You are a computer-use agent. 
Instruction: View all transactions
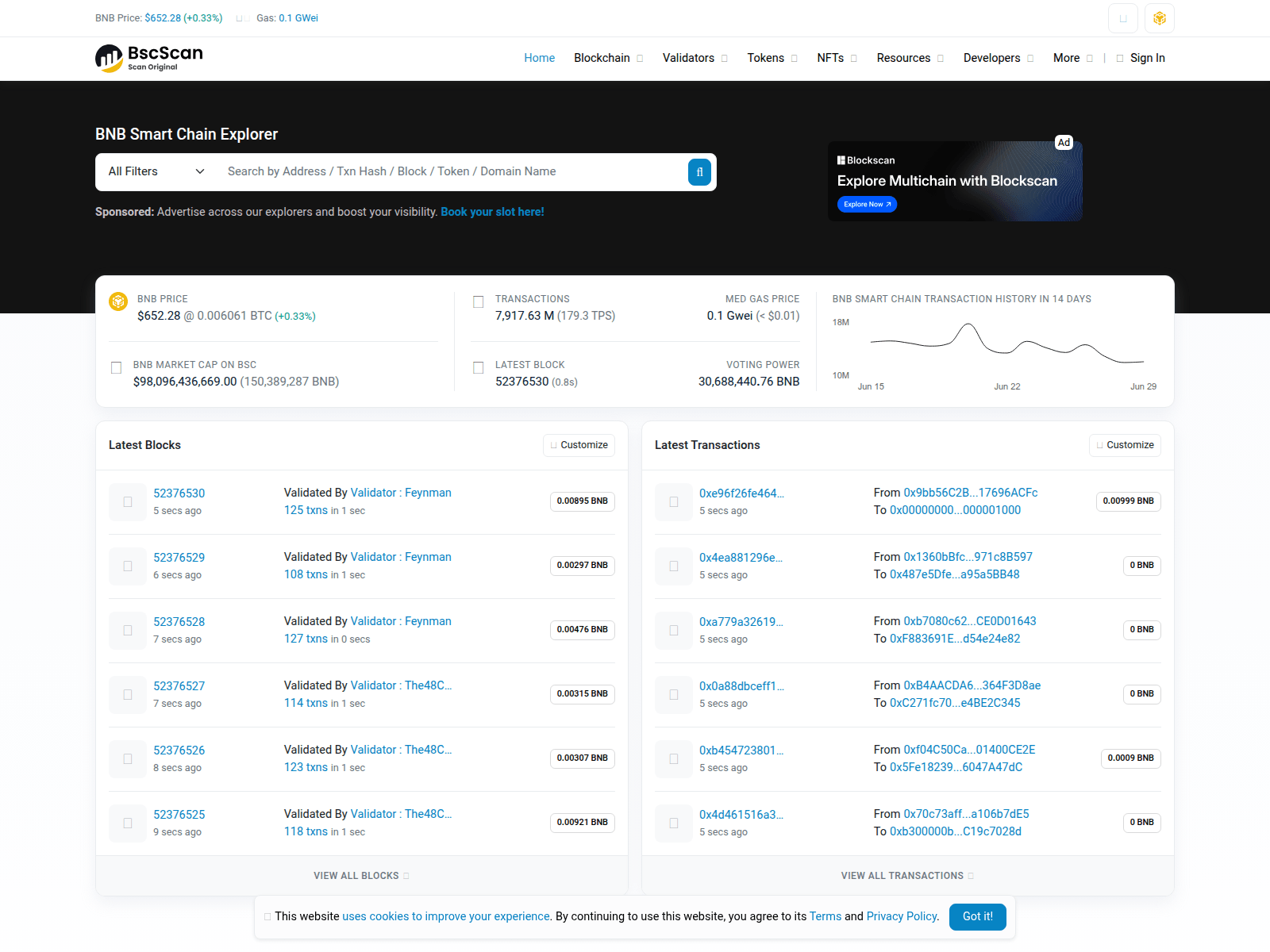tap(907, 876)
